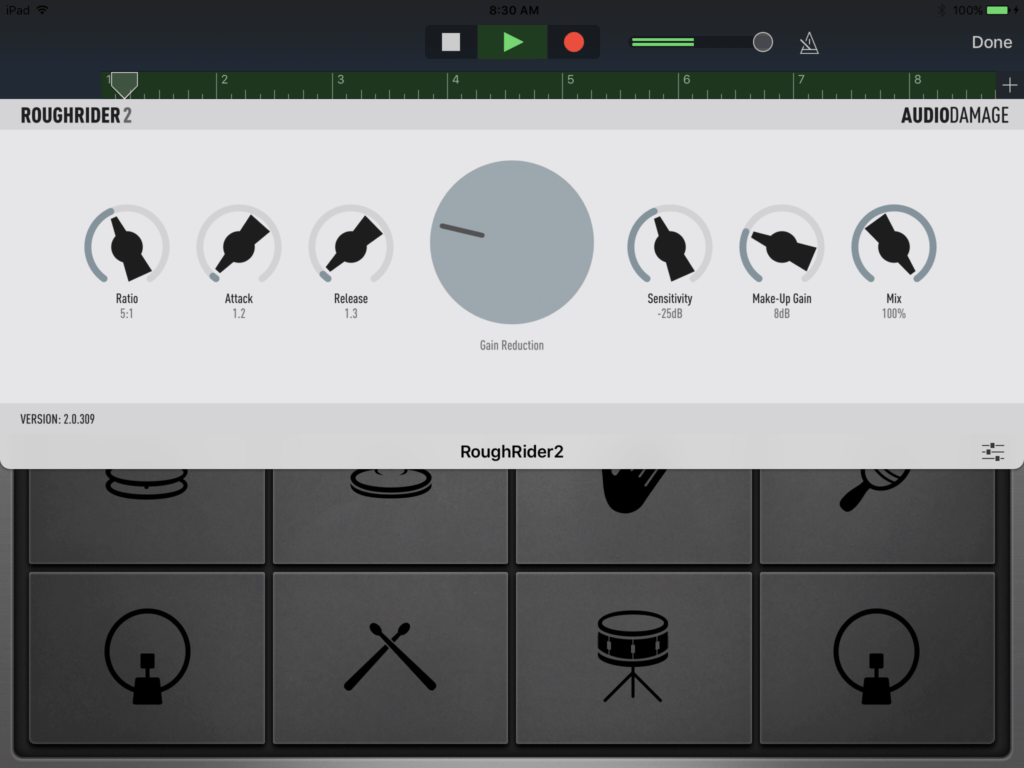1024x768 pixels.
Task: Tap the red record button
Action: [572, 42]
